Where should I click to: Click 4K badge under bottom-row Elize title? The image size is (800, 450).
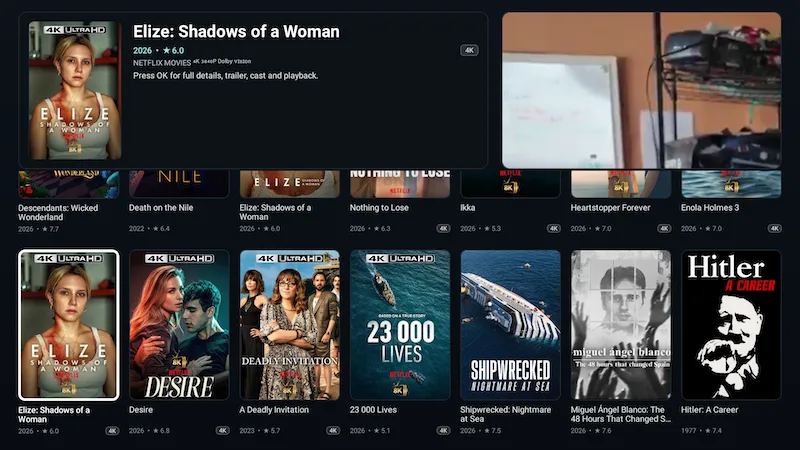coord(112,431)
